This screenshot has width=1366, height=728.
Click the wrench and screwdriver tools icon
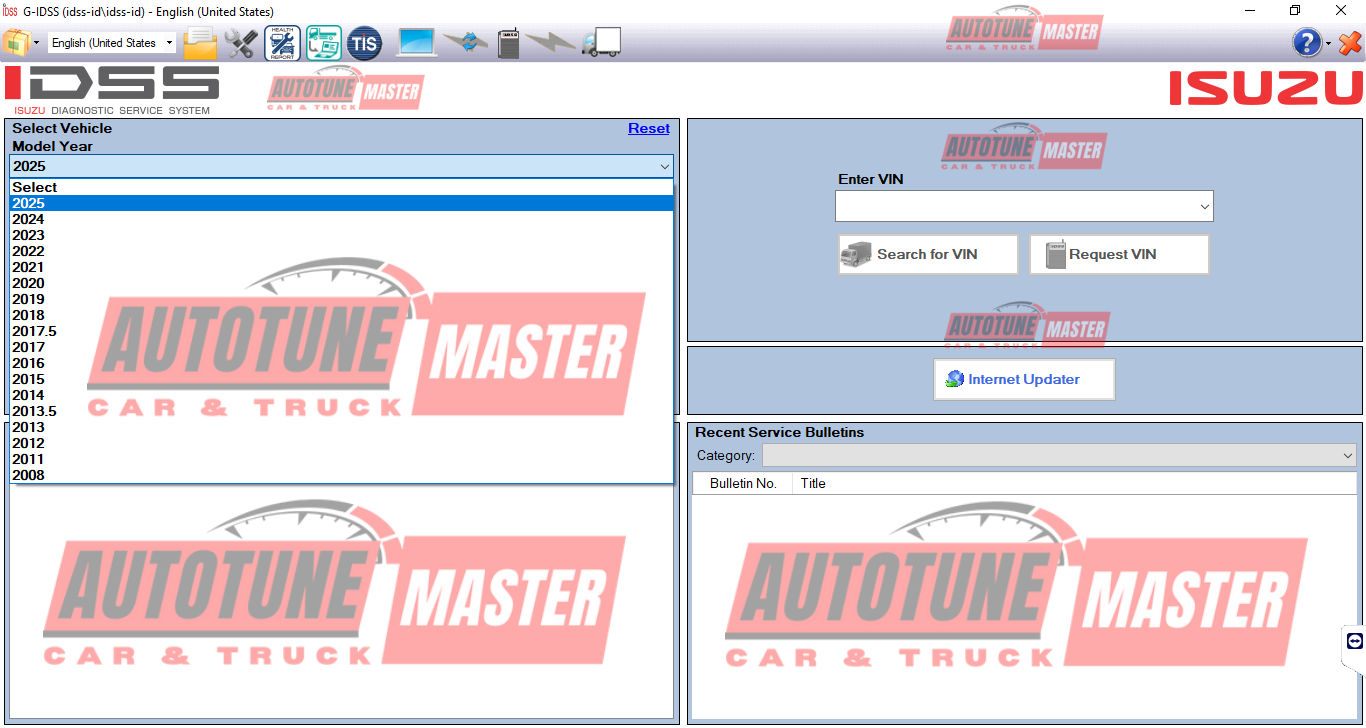[x=241, y=43]
